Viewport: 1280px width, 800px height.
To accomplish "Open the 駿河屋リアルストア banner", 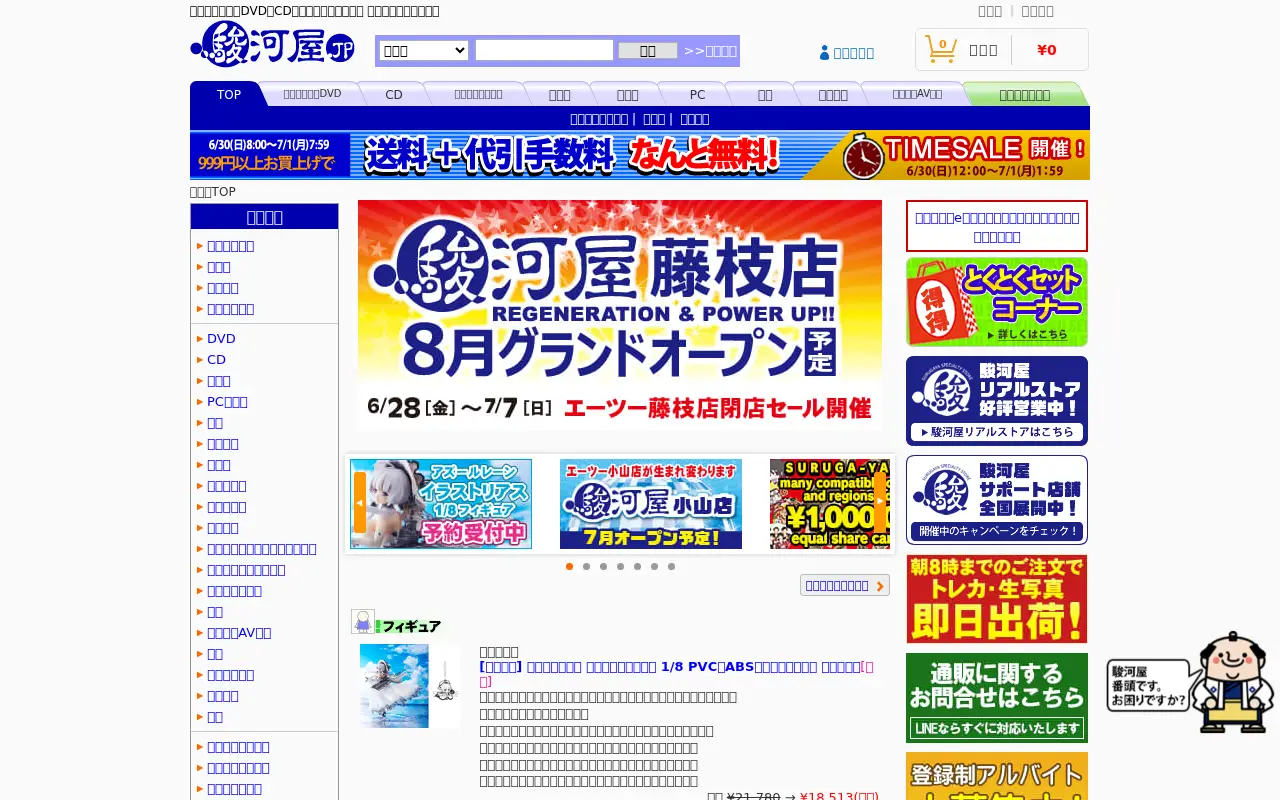I will coord(997,401).
